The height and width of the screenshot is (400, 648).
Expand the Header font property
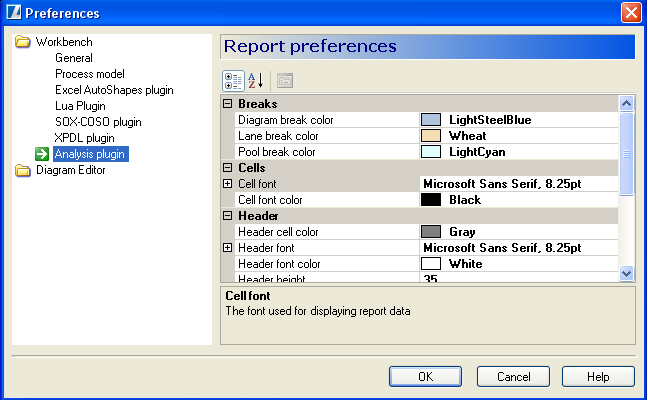click(227, 248)
